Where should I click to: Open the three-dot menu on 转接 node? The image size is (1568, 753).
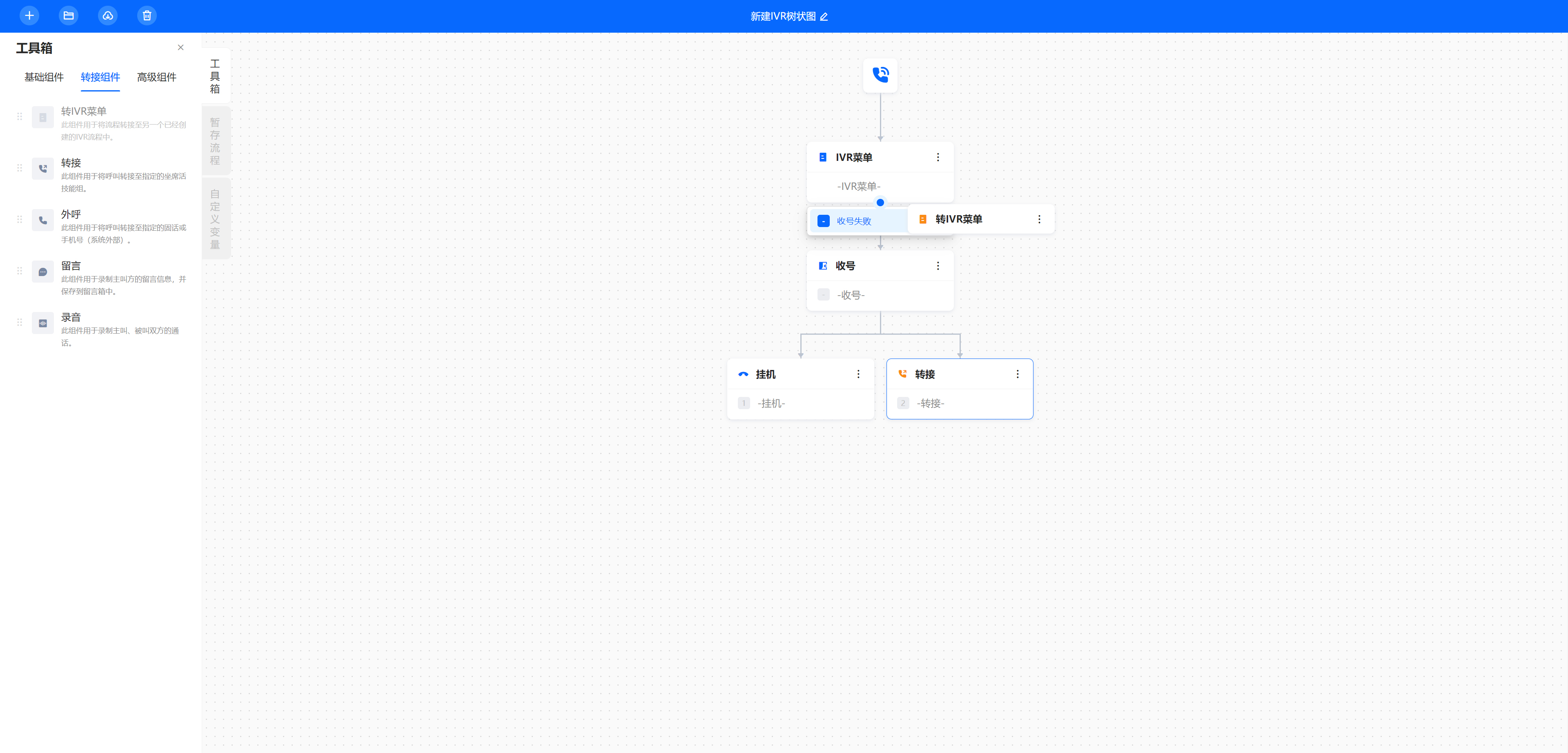point(1017,374)
